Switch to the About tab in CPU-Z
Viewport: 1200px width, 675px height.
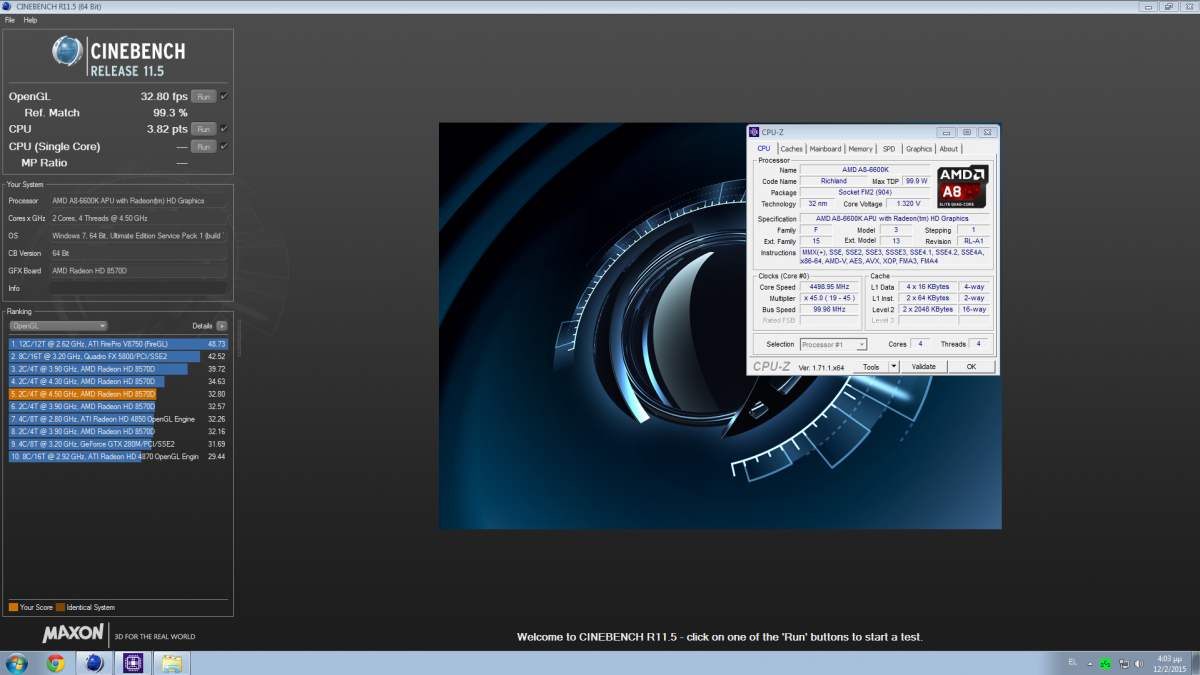pyautogui.click(x=949, y=149)
